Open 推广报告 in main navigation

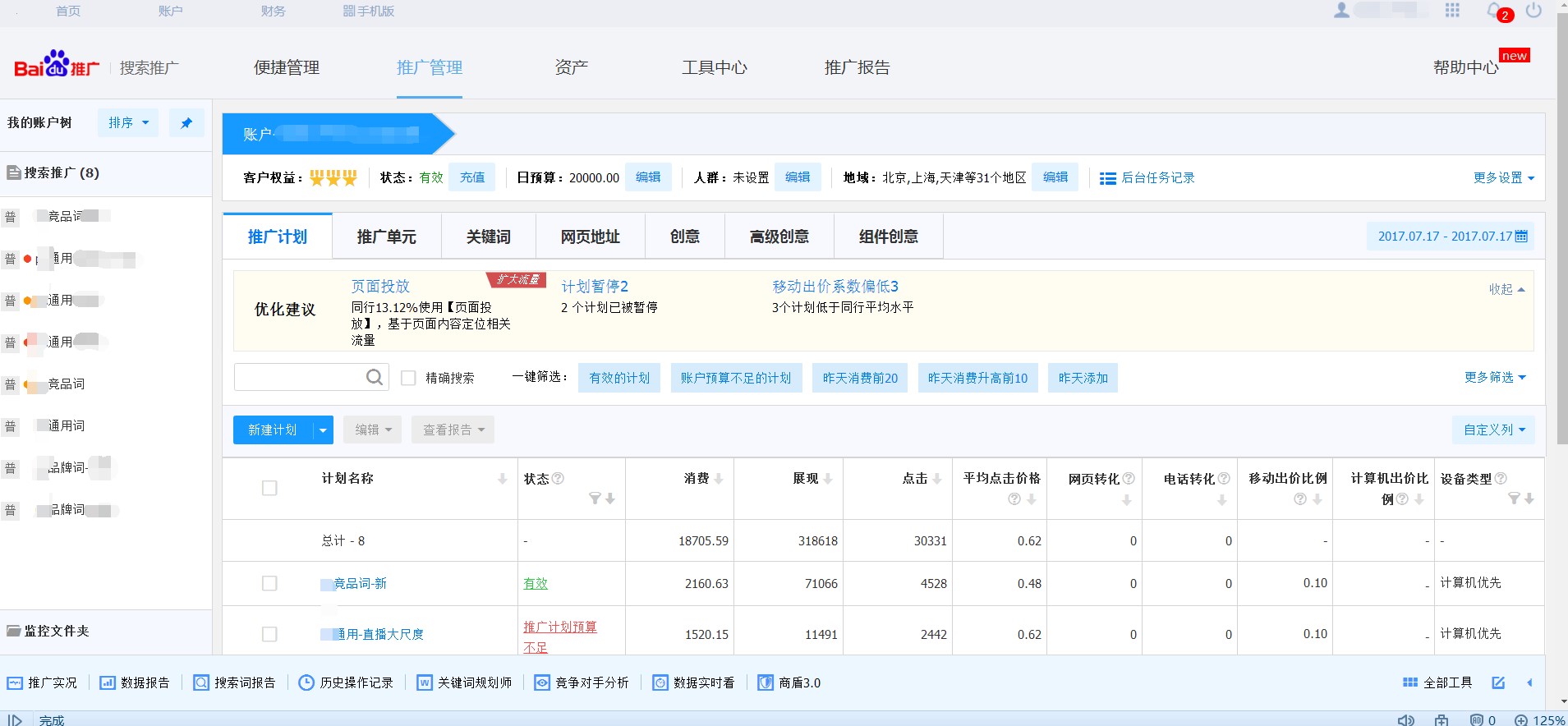coord(857,67)
